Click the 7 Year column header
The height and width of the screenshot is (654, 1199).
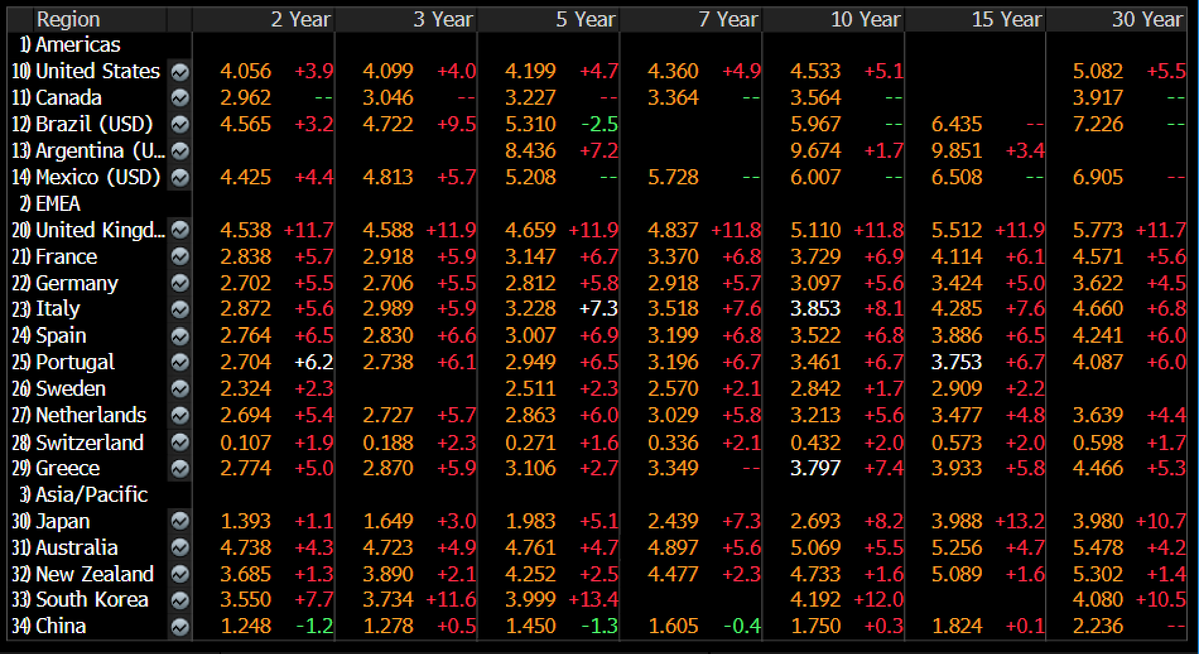click(x=728, y=20)
